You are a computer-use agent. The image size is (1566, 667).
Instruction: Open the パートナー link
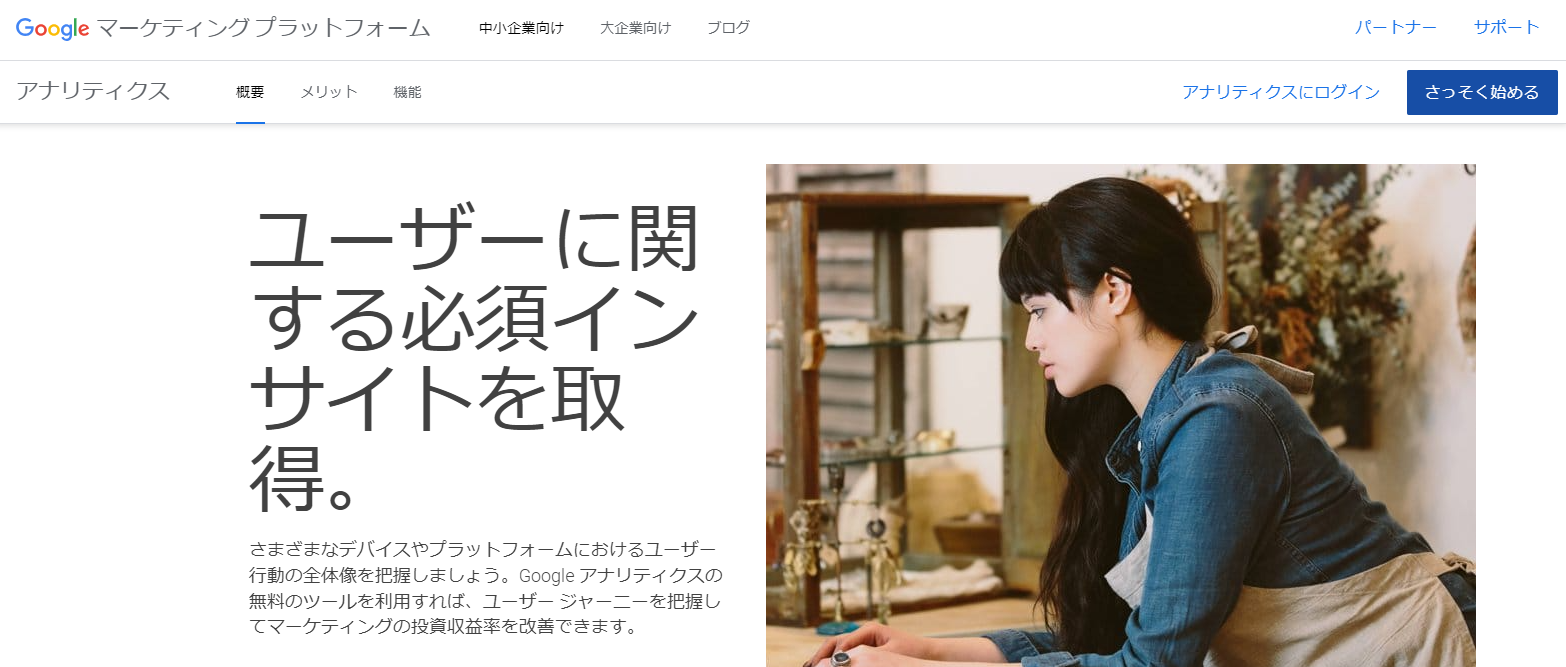[x=1395, y=28]
